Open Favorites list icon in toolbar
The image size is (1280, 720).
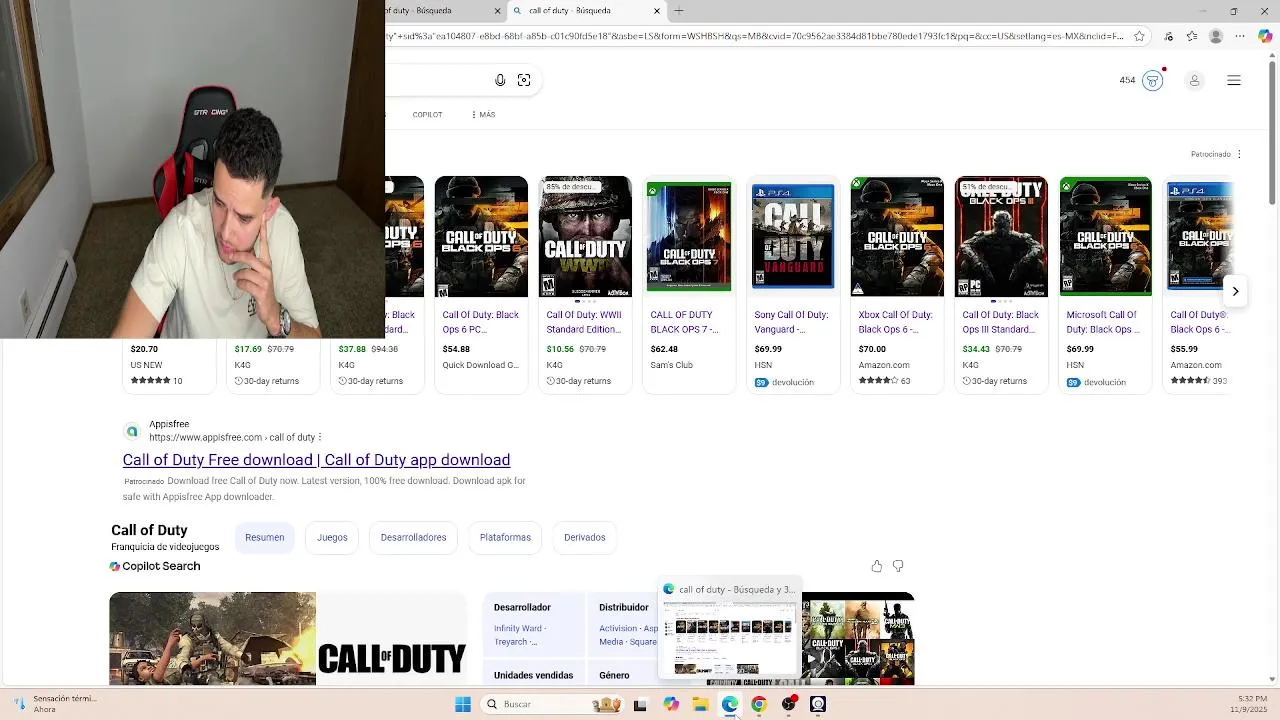pos(1192,36)
